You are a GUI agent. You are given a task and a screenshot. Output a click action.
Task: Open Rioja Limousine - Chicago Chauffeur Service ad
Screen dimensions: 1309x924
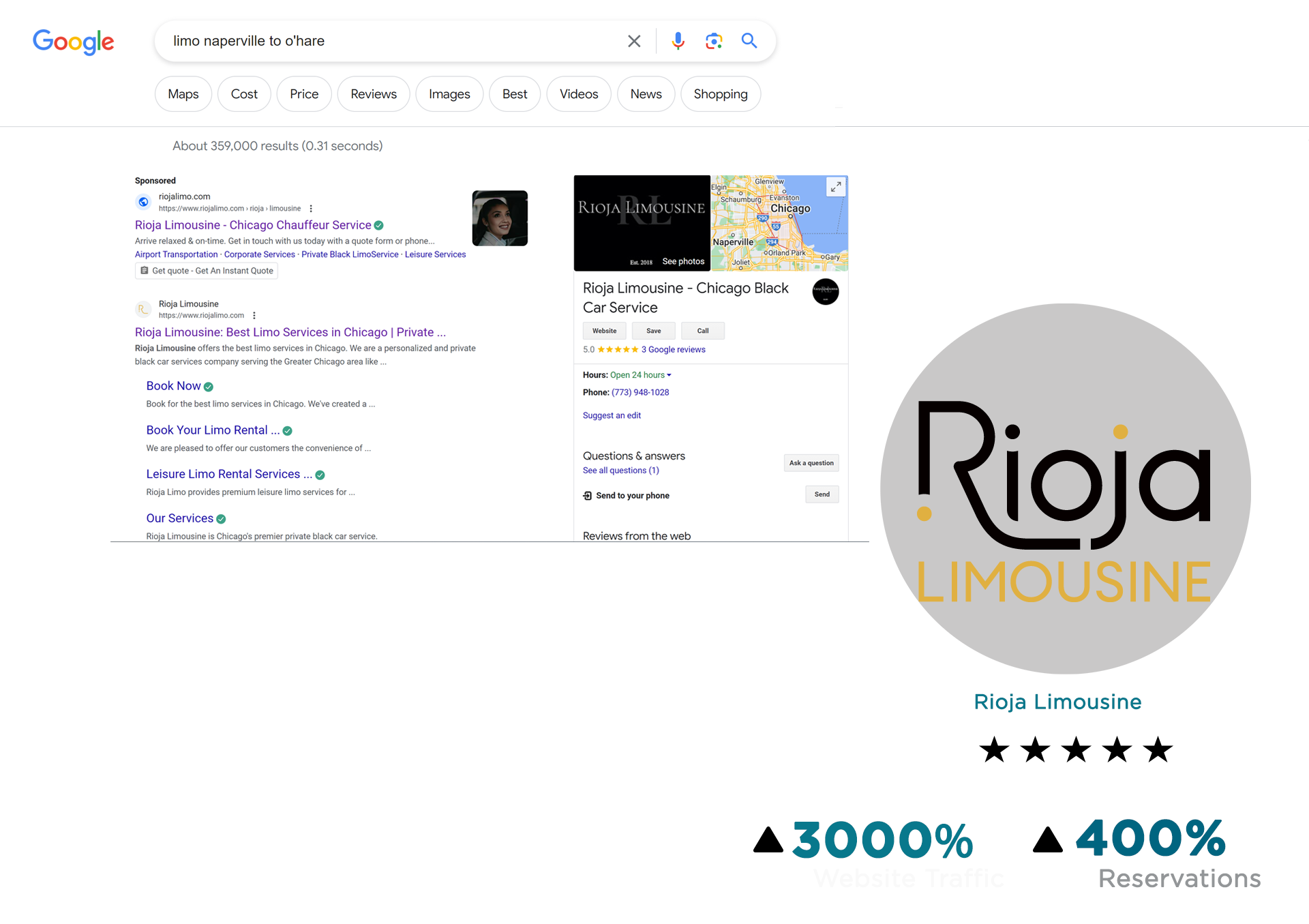tap(253, 225)
